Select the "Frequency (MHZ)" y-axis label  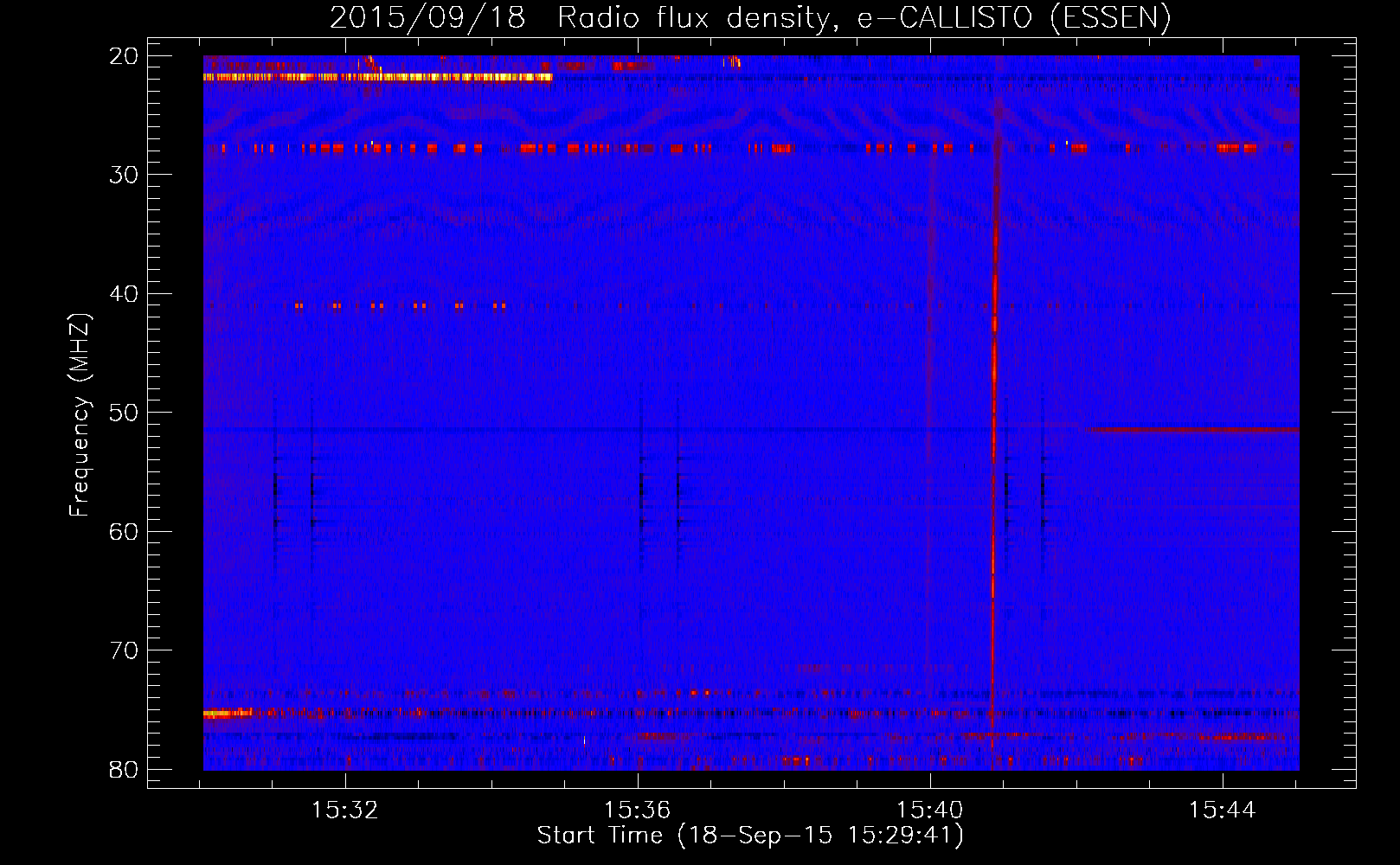click(x=80, y=414)
